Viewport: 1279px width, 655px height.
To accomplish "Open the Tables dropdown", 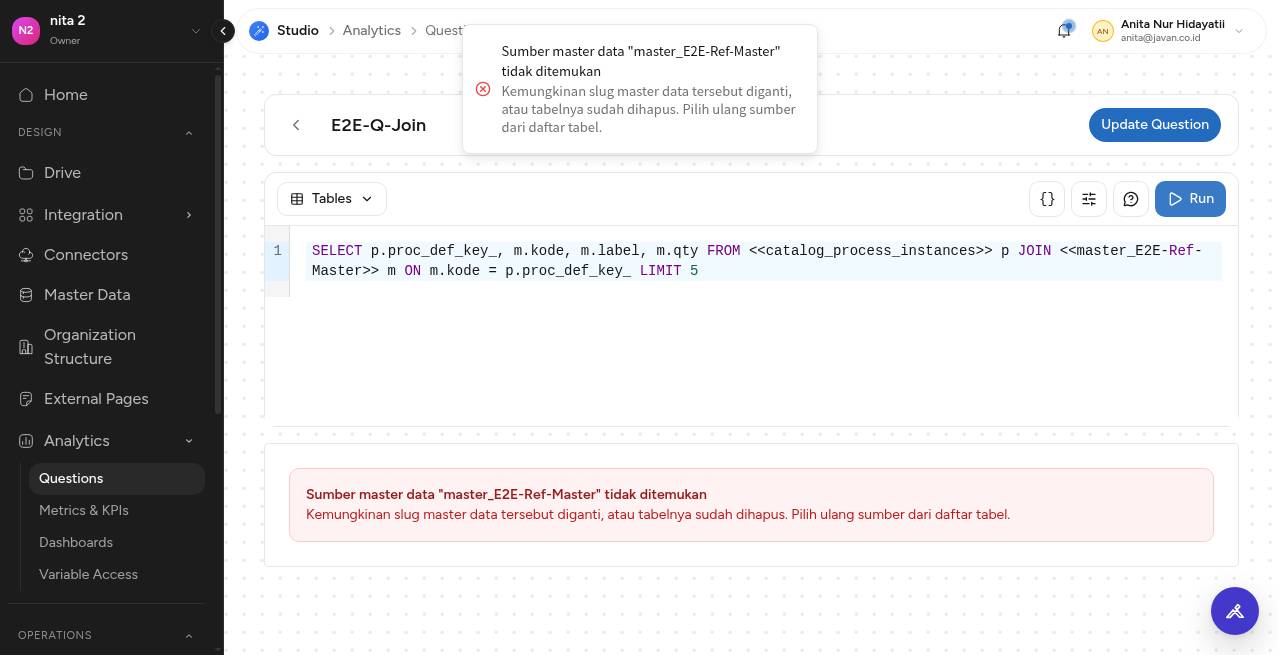I will (x=332, y=199).
